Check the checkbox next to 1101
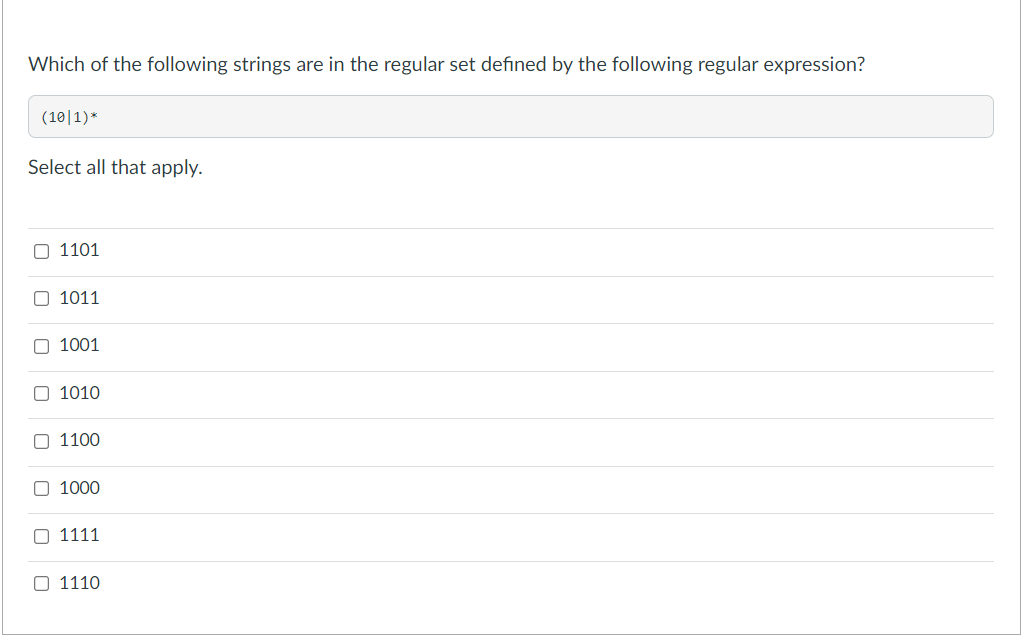This screenshot has width=1024, height=635. tap(41, 251)
